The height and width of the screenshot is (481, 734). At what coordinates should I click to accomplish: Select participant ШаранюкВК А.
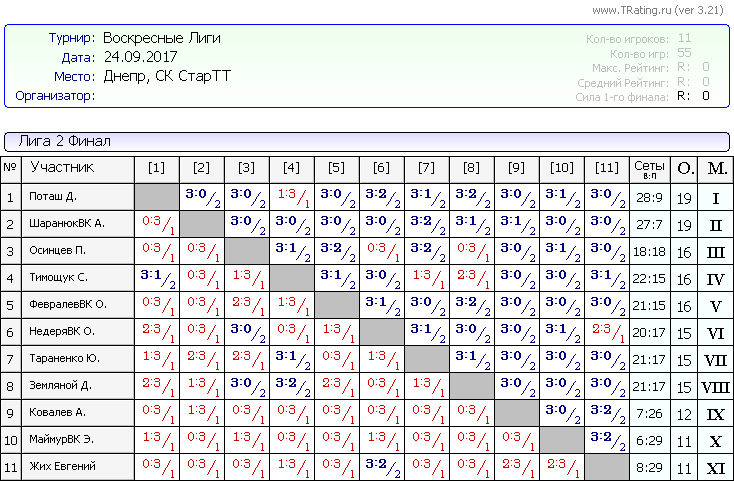[67, 224]
